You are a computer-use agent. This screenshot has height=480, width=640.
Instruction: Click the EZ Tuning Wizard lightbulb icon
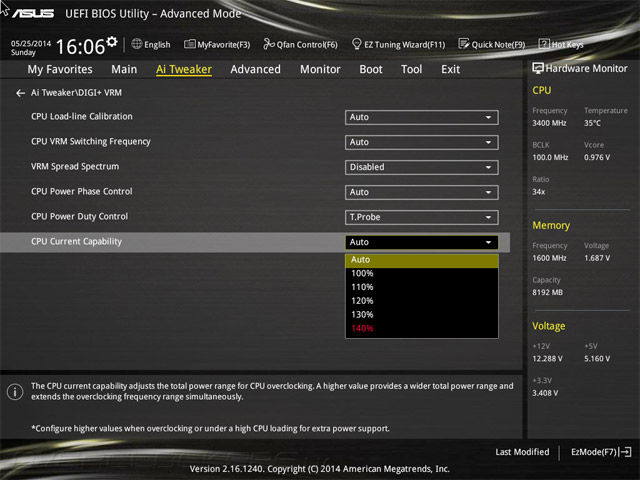coord(356,44)
